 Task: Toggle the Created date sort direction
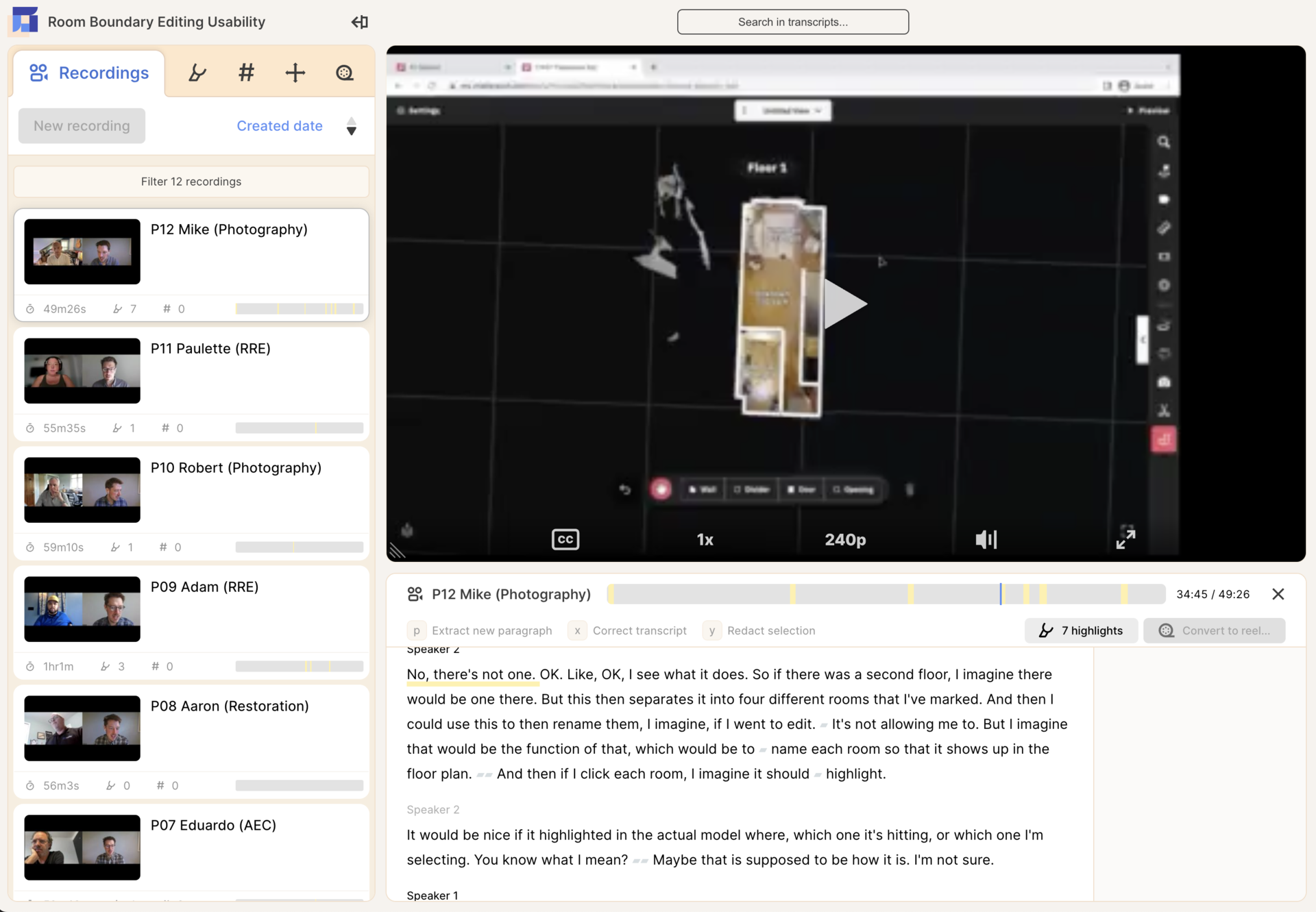click(x=351, y=126)
